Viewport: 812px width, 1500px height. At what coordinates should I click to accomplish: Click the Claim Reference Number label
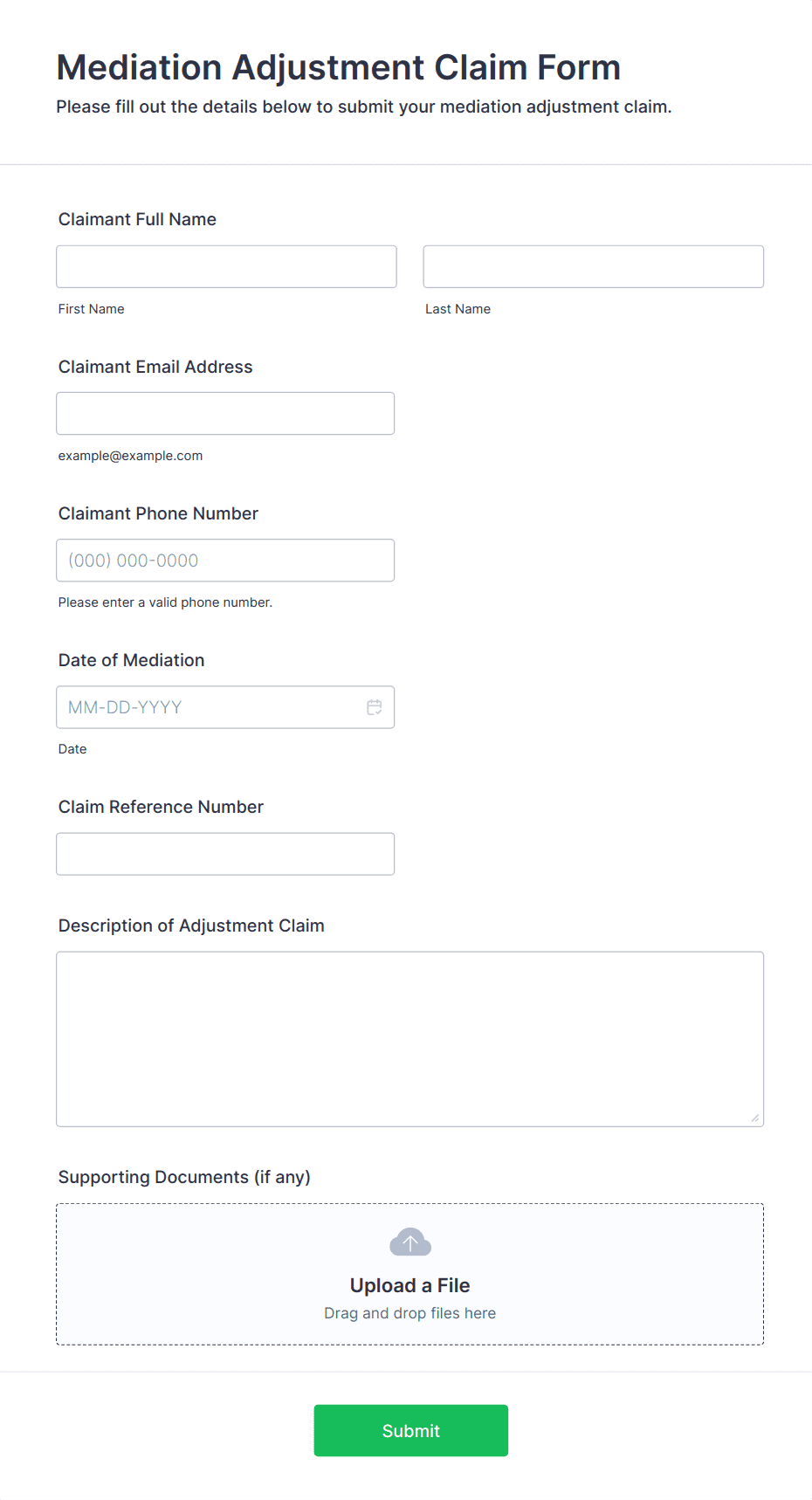point(161,807)
